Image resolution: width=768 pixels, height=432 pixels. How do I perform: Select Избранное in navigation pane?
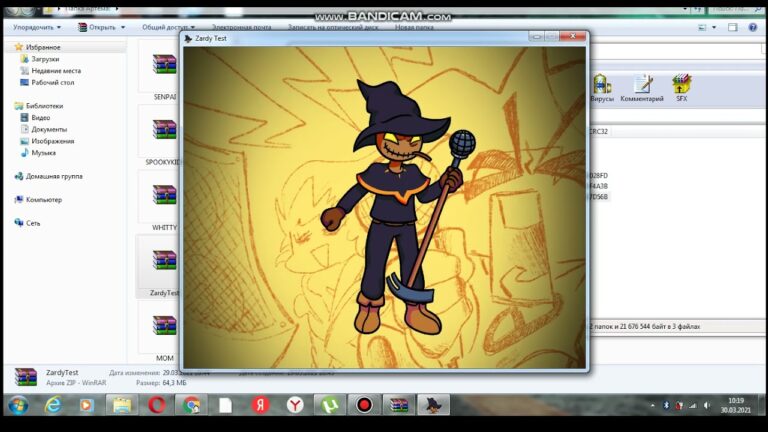click(x=43, y=47)
